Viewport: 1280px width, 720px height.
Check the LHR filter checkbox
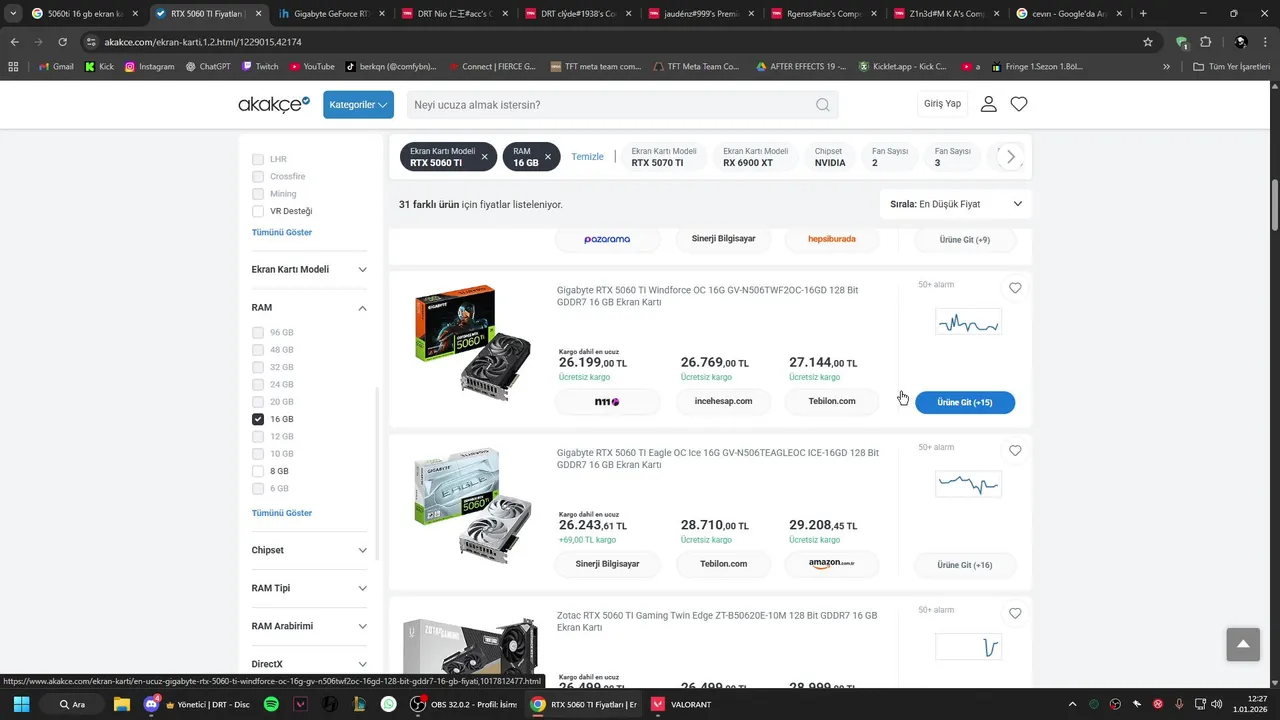[258, 159]
